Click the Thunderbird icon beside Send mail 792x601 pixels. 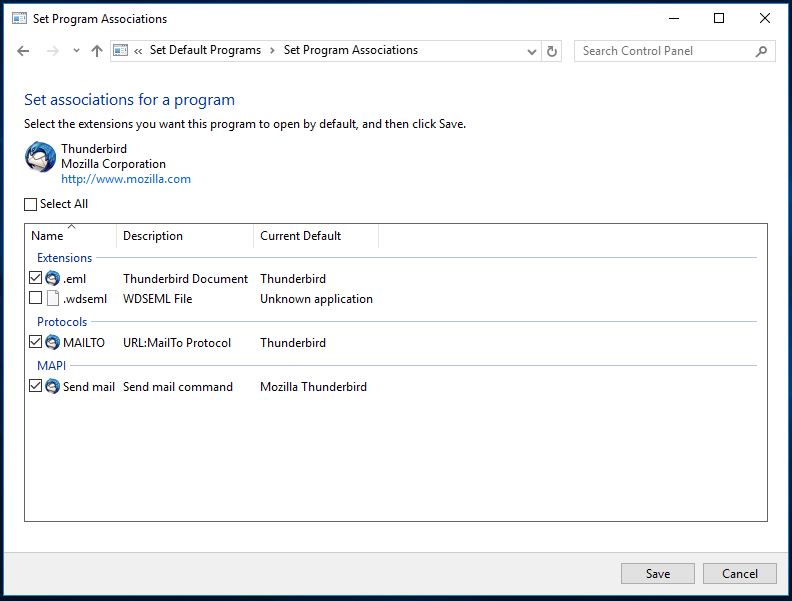click(x=53, y=386)
